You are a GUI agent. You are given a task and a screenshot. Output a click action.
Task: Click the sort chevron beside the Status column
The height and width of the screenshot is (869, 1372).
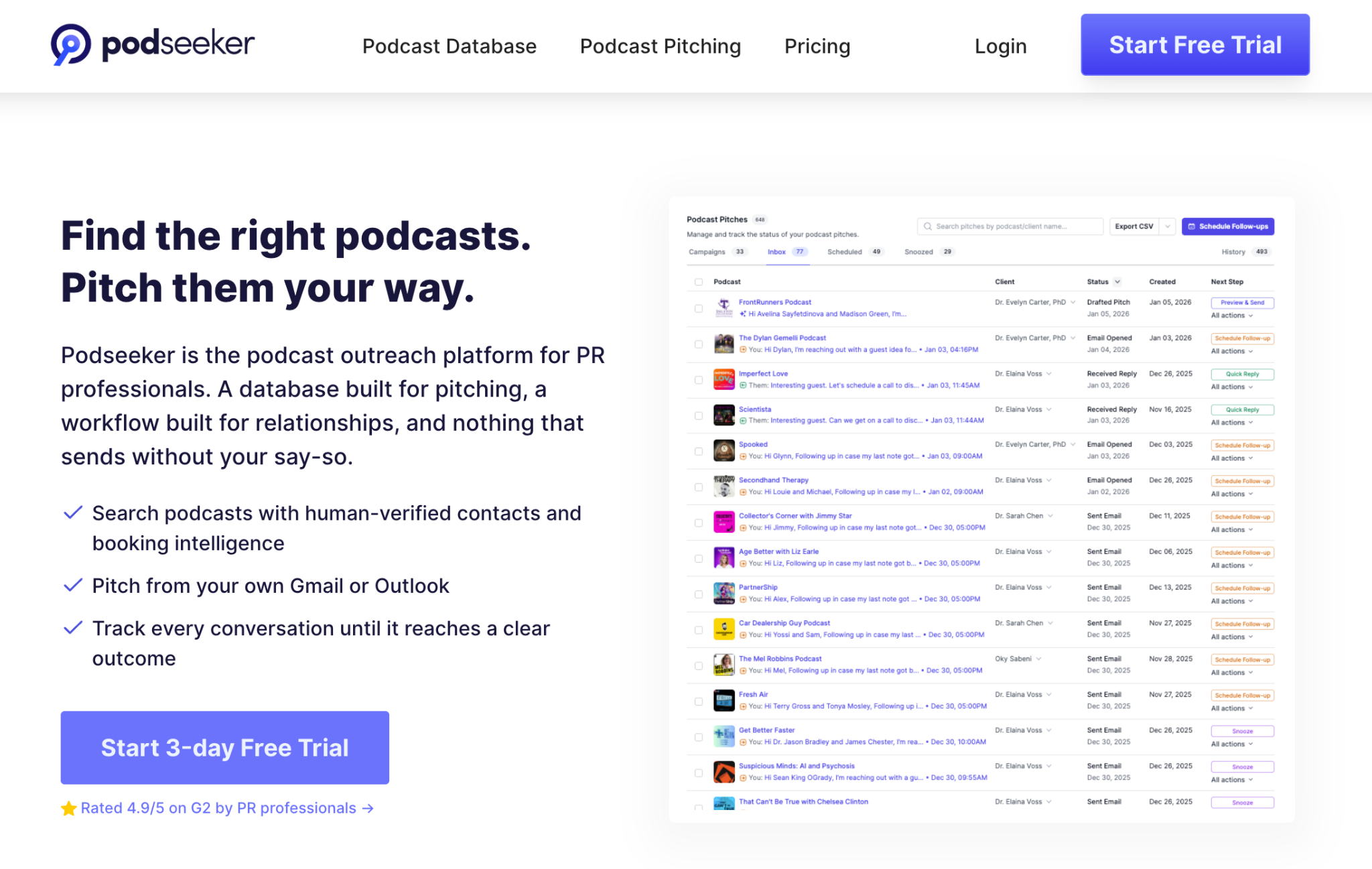pyautogui.click(x=1117, y=281)
